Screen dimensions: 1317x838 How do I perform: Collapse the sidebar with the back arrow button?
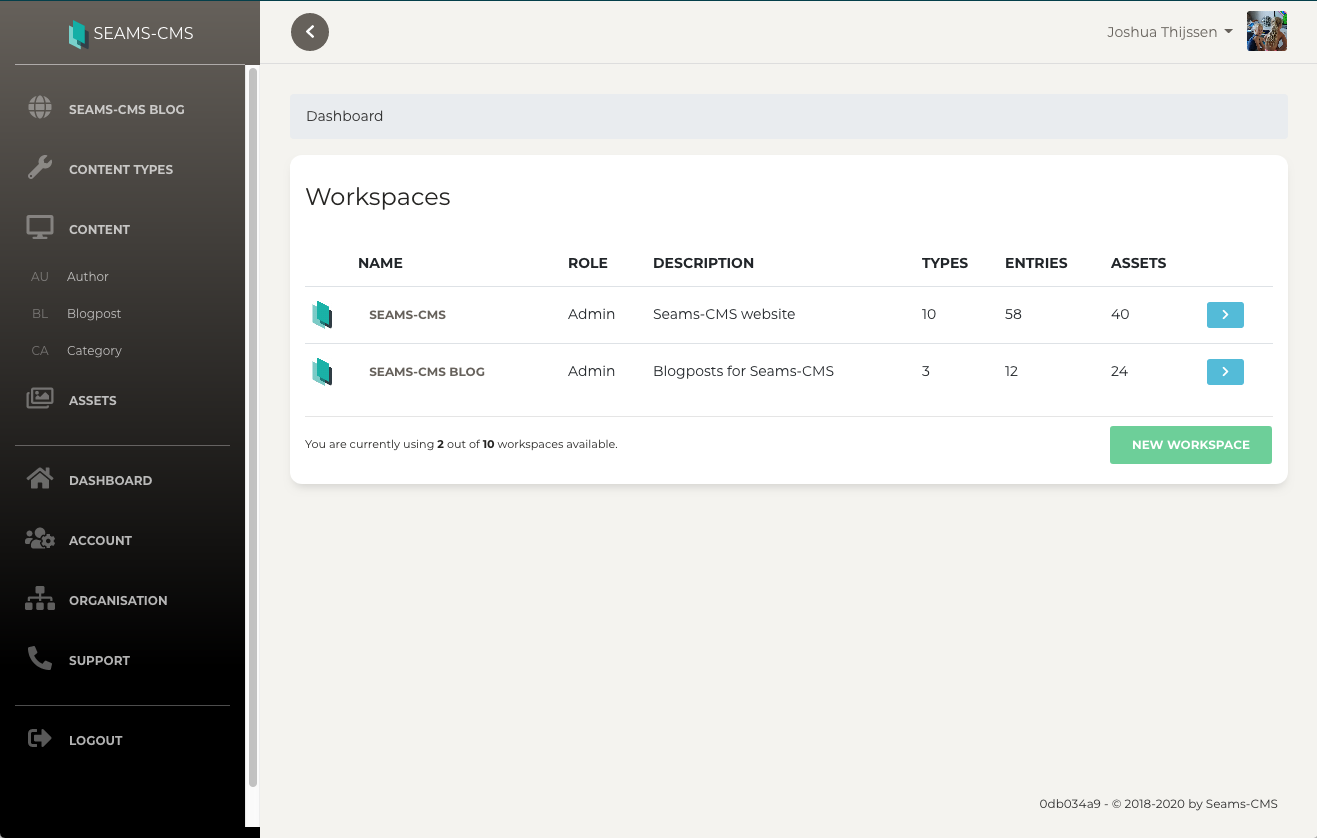coord(310,32)
